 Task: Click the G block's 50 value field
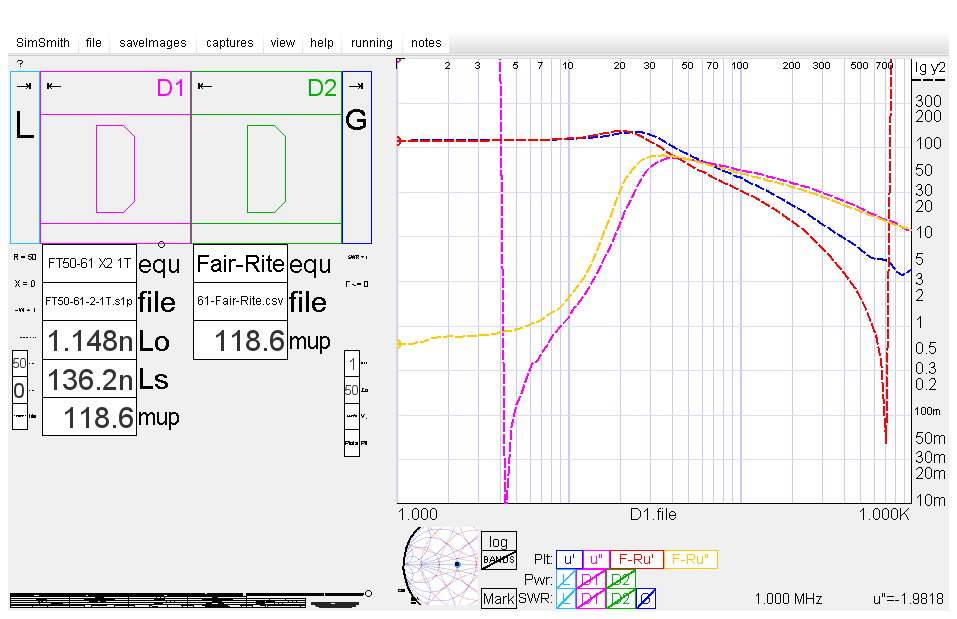352,390
